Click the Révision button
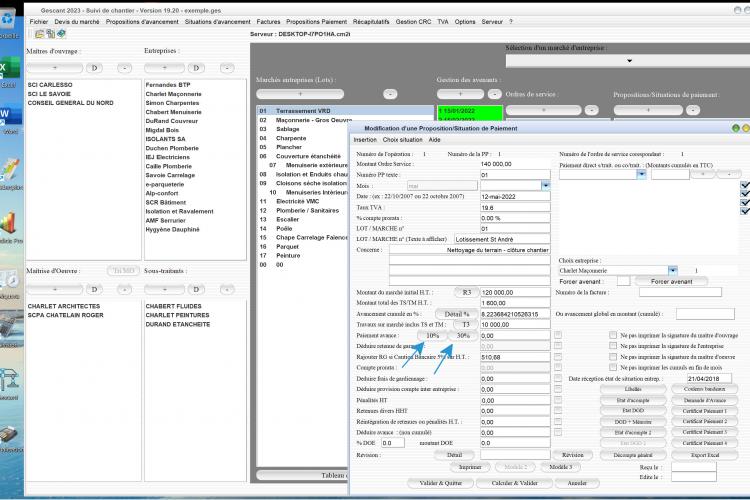This screenshot has width=750, height=500. tap(573, 455)
